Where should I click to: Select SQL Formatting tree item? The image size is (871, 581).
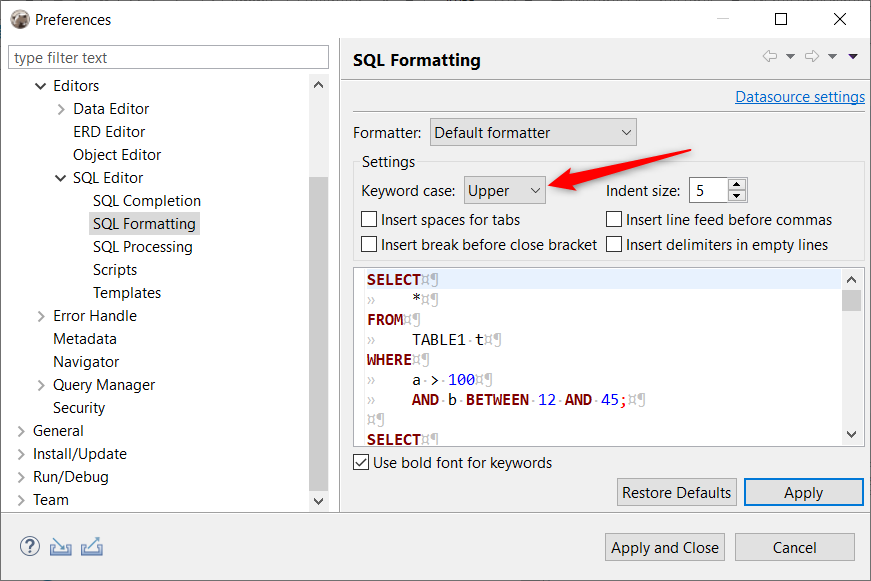tap(144, 223)
